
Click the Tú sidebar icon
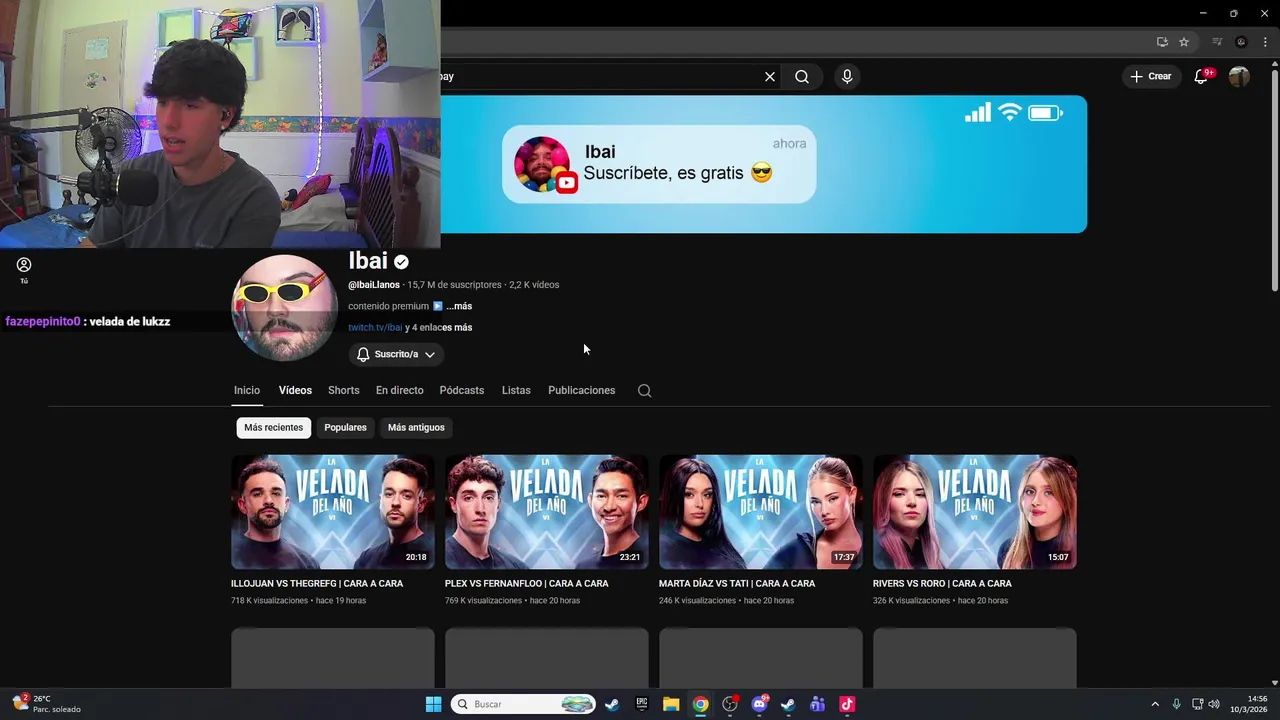[24, 270]
